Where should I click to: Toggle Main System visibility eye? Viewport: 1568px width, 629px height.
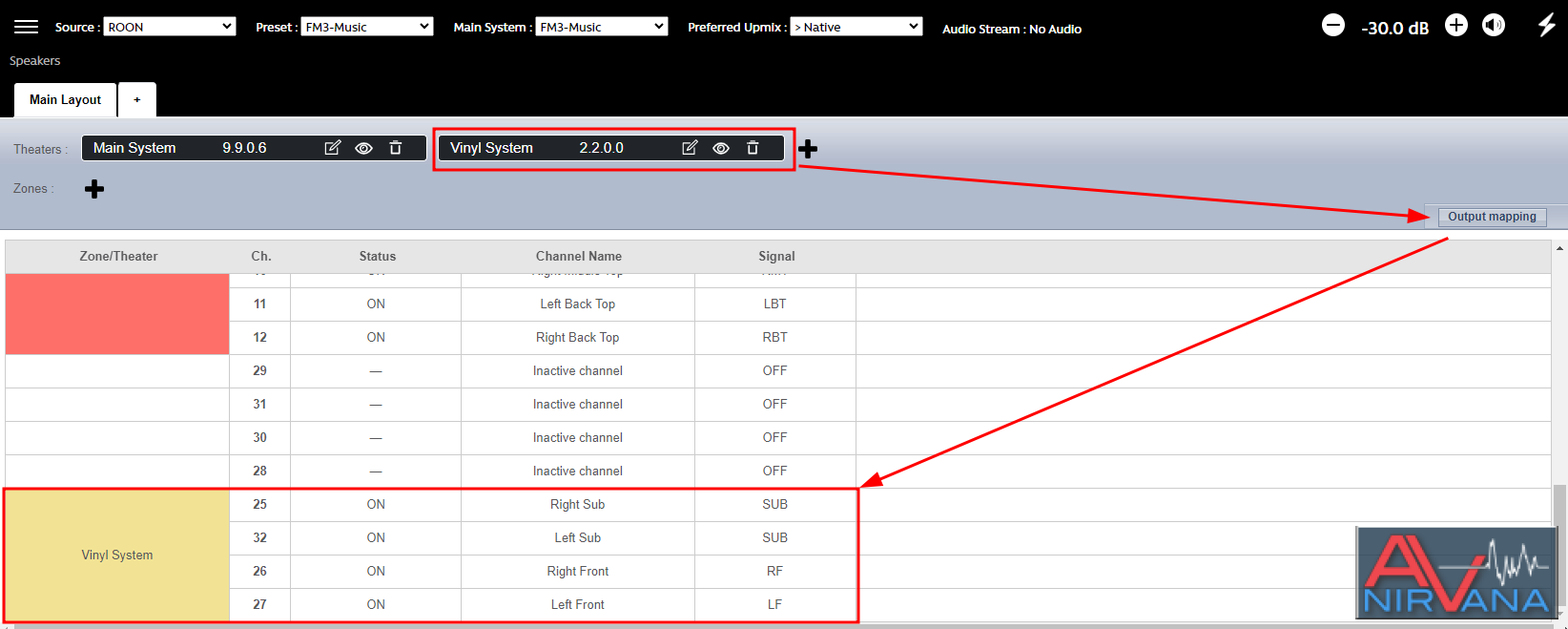[363, 148]
